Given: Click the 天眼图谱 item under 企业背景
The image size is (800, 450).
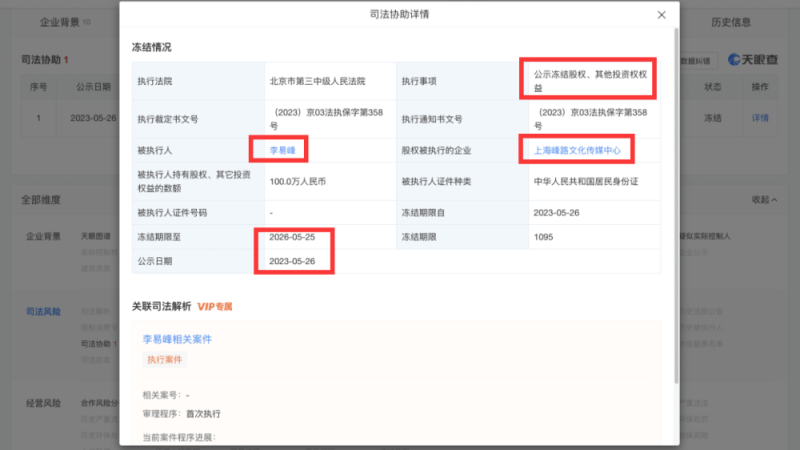Looking at the screenshot, I should (96, 236).
